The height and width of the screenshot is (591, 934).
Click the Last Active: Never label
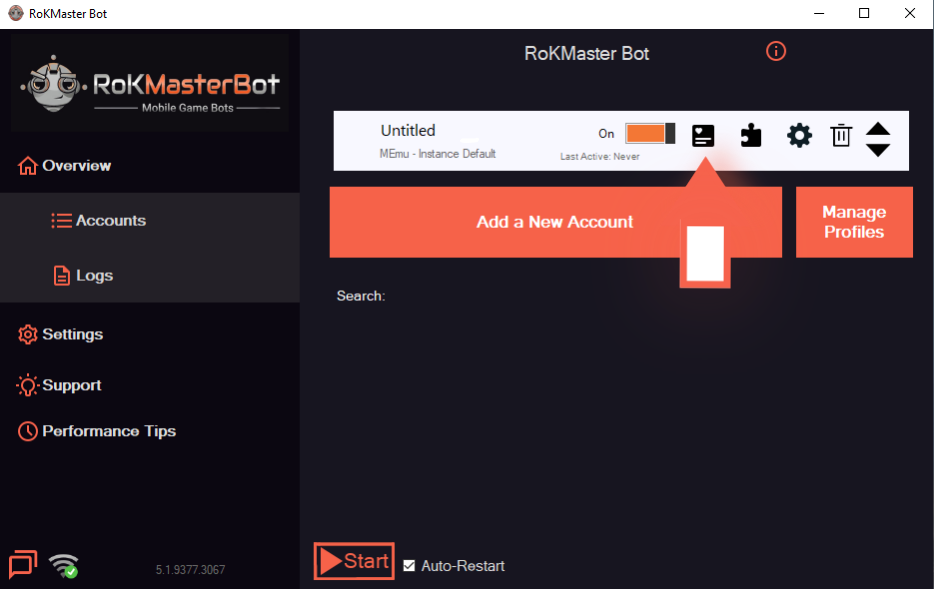click(x=600, y=156)
